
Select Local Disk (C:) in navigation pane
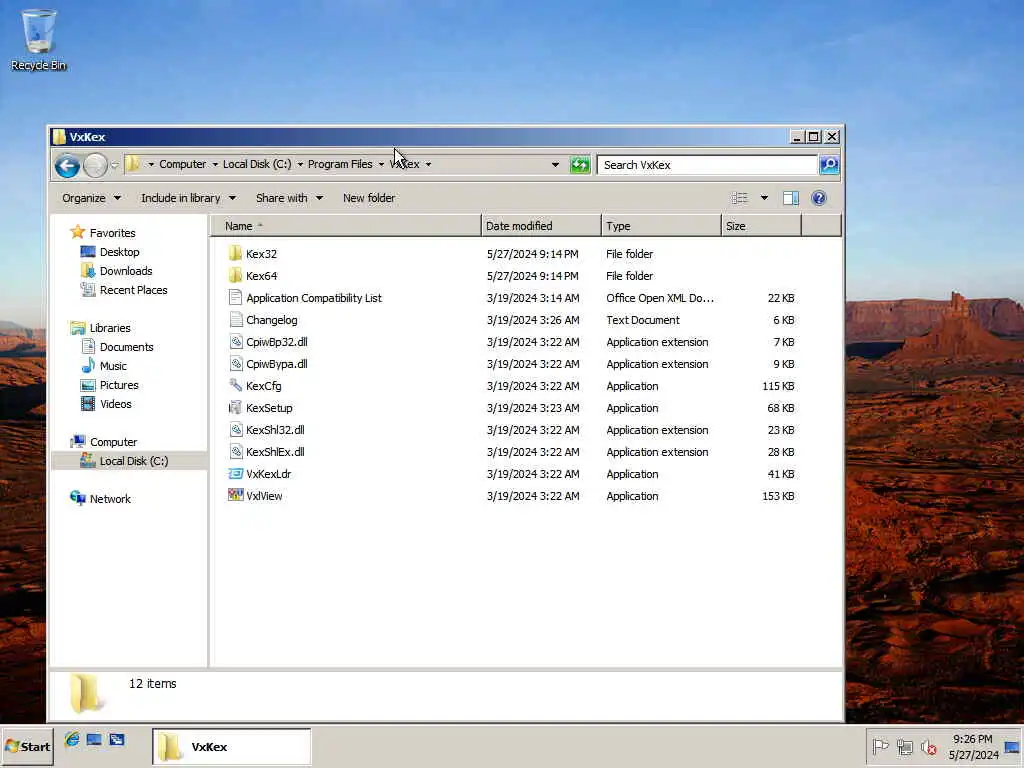tap(129, 460)
